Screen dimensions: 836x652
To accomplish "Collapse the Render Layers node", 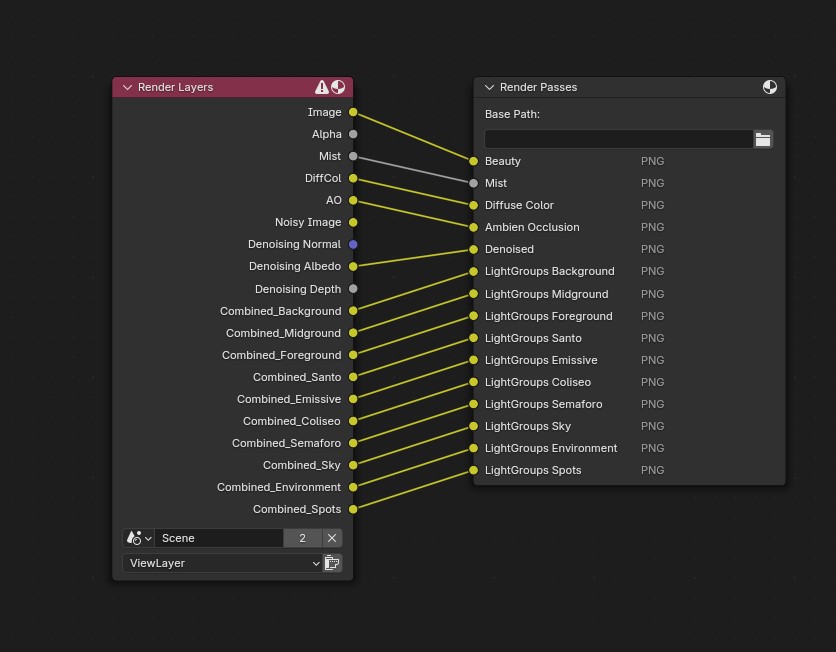I will click(x=127, y=87).
